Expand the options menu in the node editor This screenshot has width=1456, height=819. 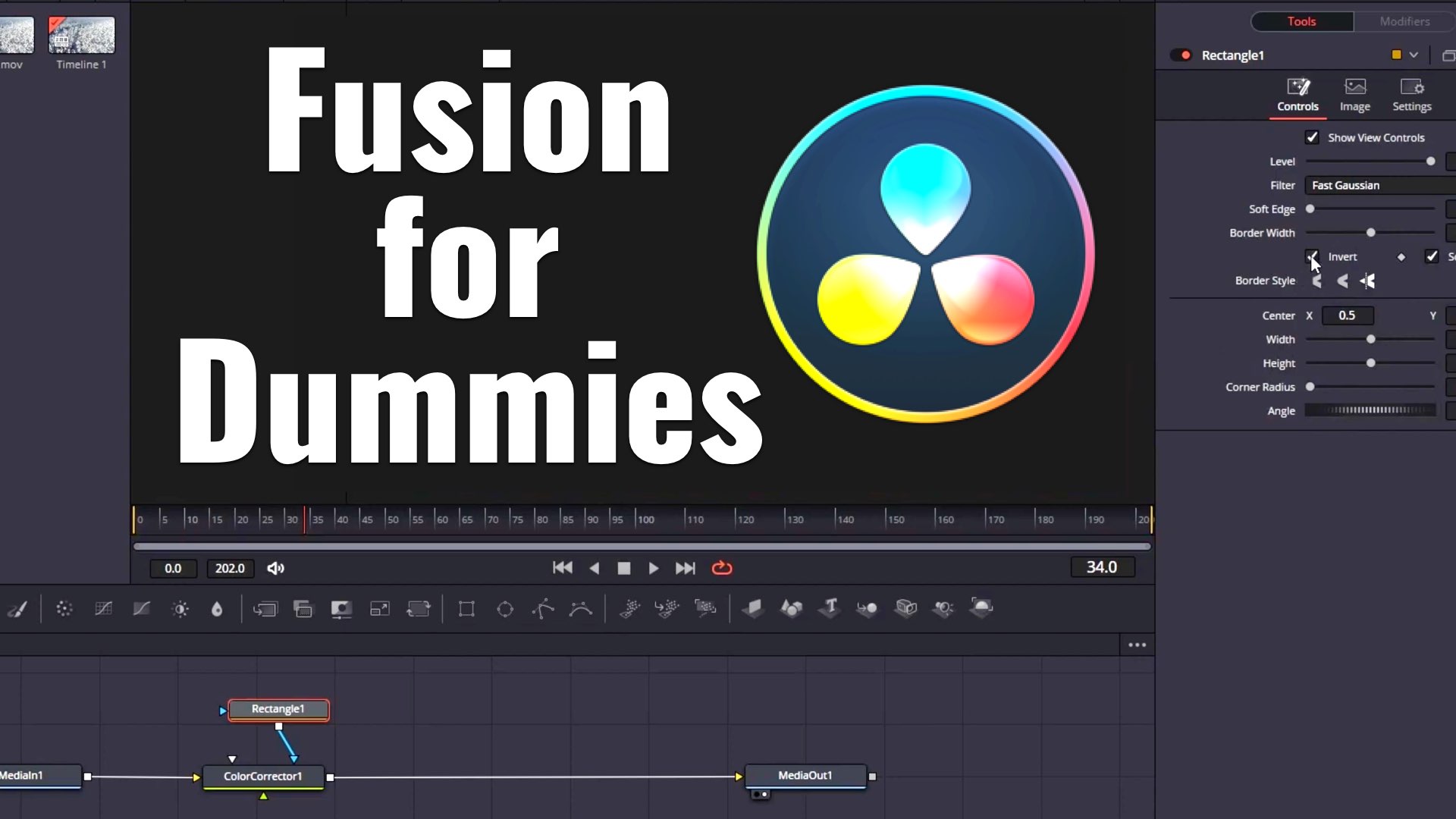coord(1137,645)
